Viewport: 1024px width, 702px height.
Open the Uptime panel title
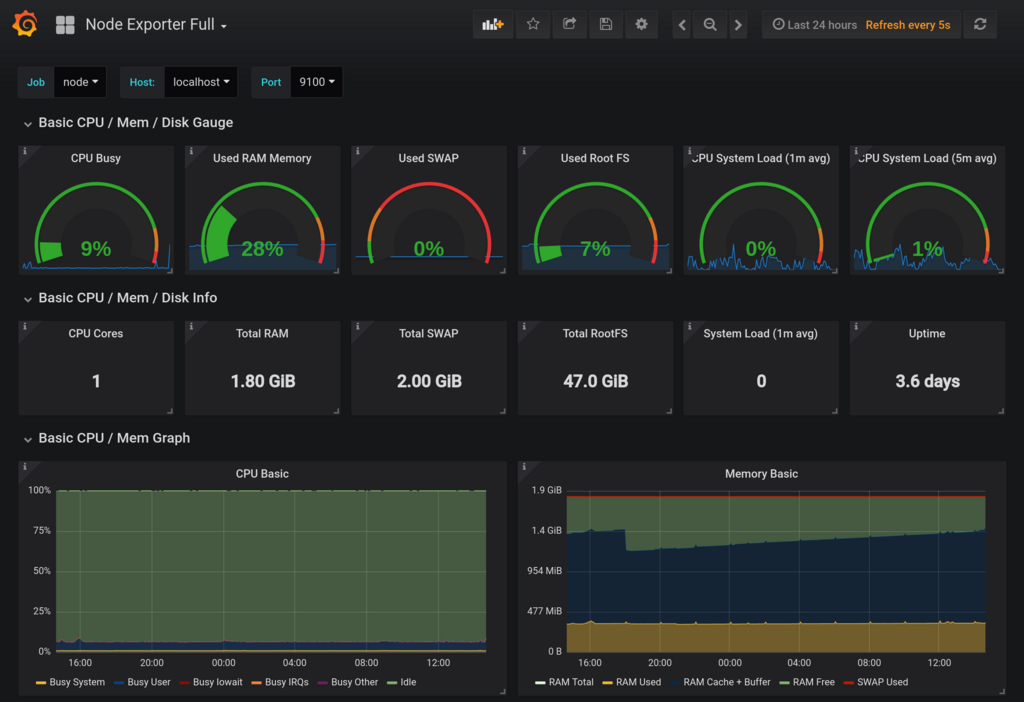(927, 333)
